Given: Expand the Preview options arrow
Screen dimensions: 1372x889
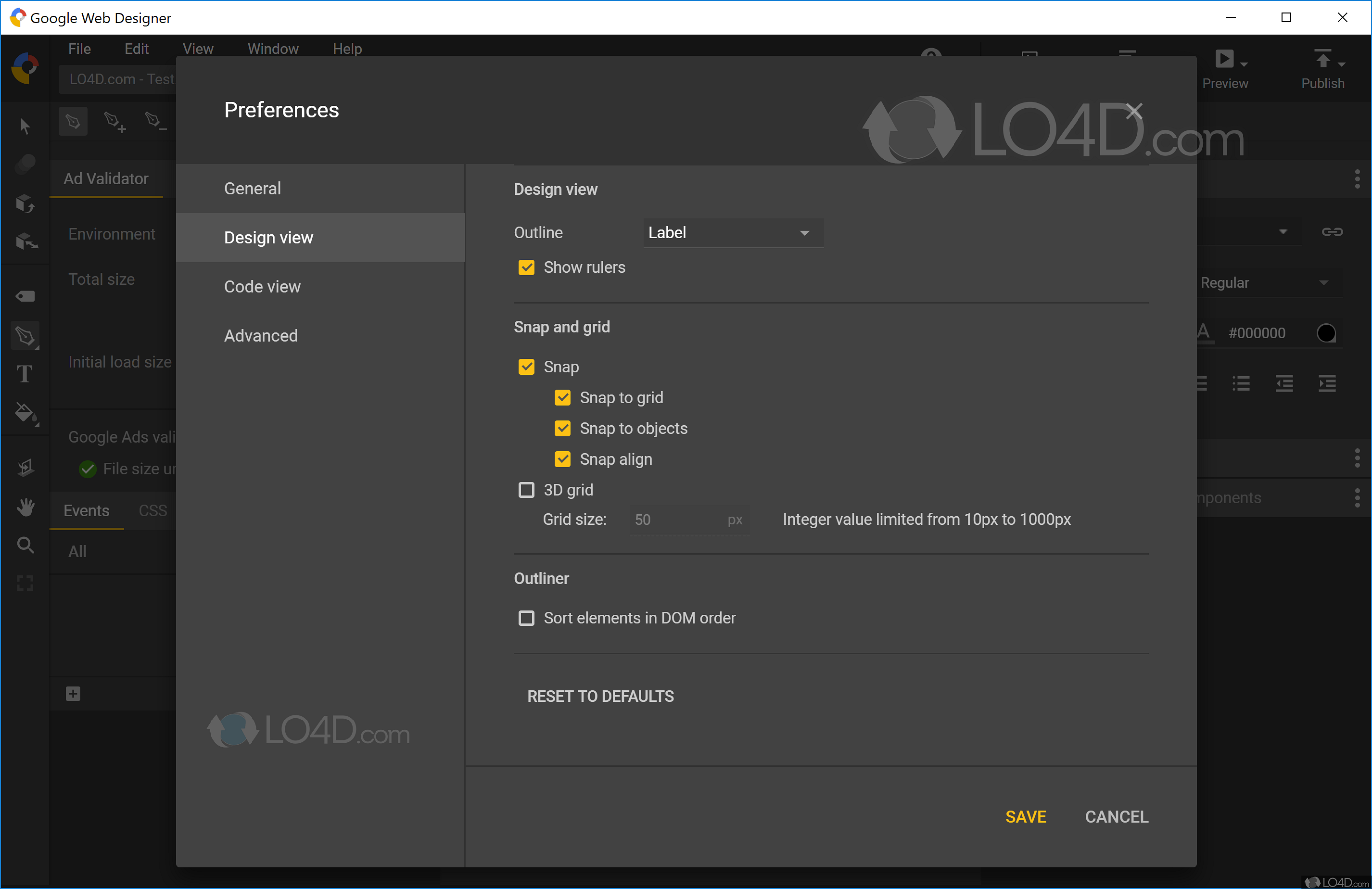Looking at the screenshot, I should (x=1244, y=64).
